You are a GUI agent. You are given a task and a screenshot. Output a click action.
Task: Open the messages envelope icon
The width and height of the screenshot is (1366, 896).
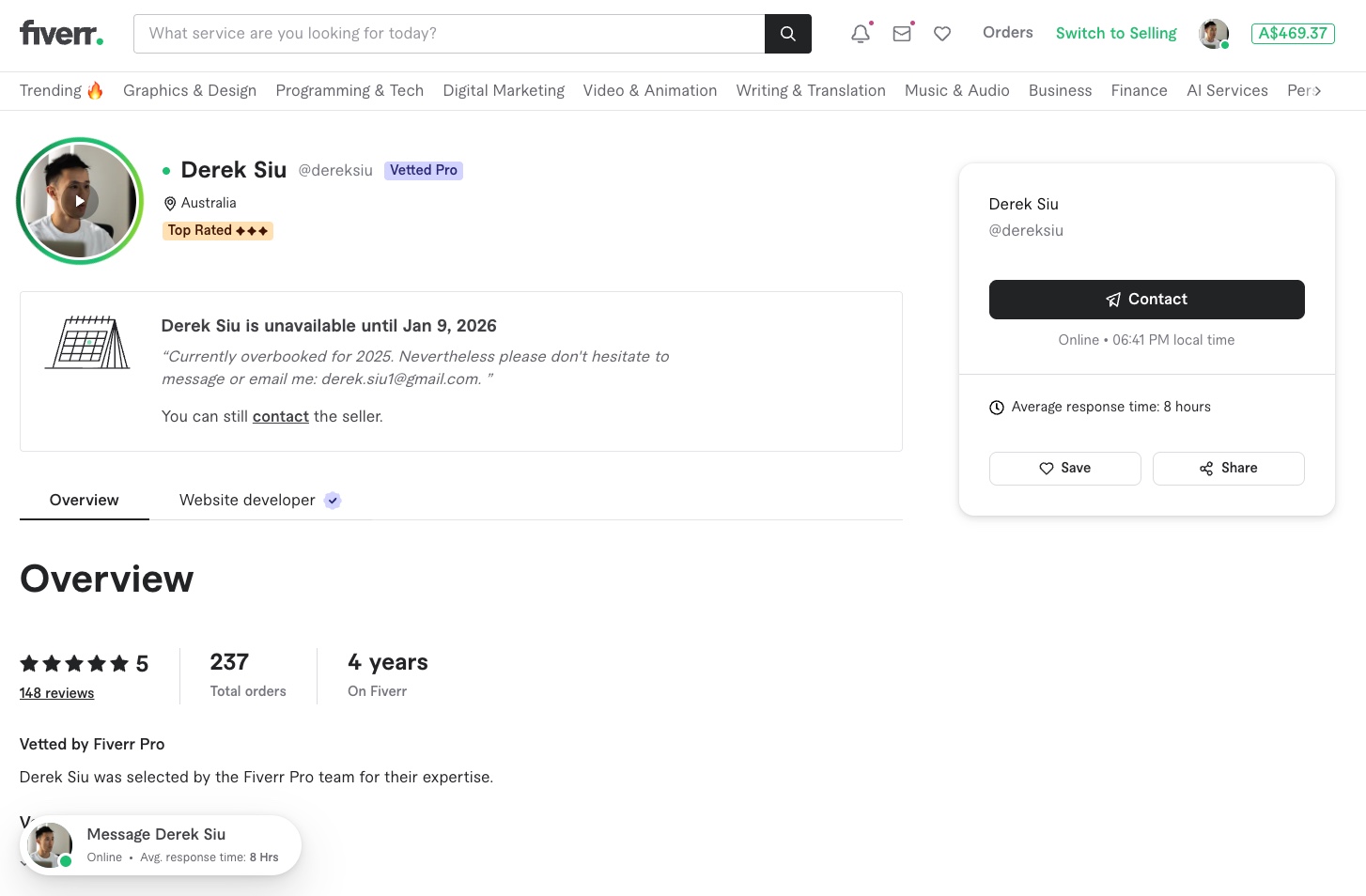[x=902, y=34]
